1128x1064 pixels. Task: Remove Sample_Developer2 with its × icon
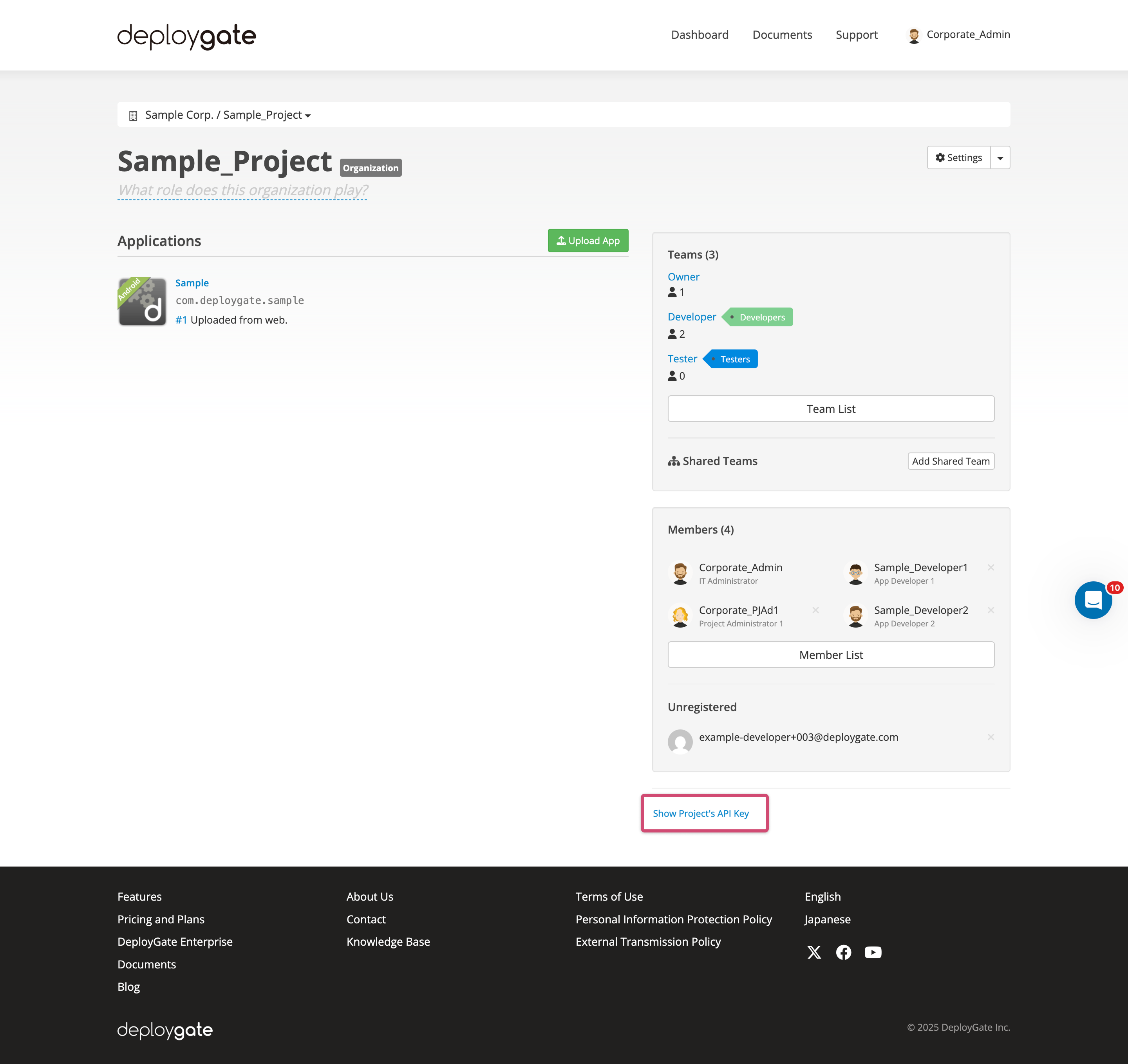click(x=991, y=610)
